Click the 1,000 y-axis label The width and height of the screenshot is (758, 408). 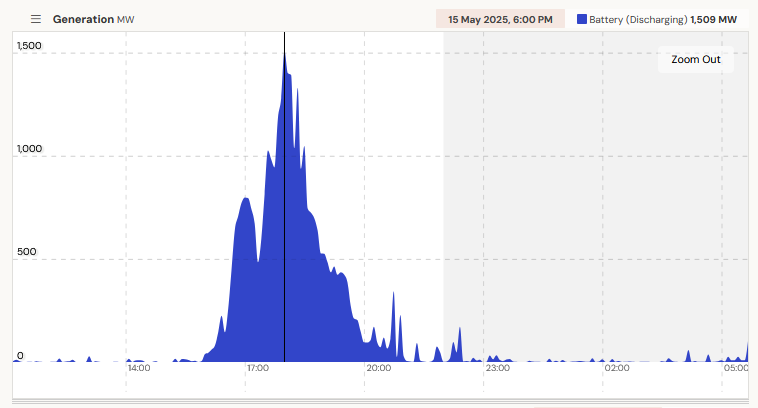coord(29,148)
